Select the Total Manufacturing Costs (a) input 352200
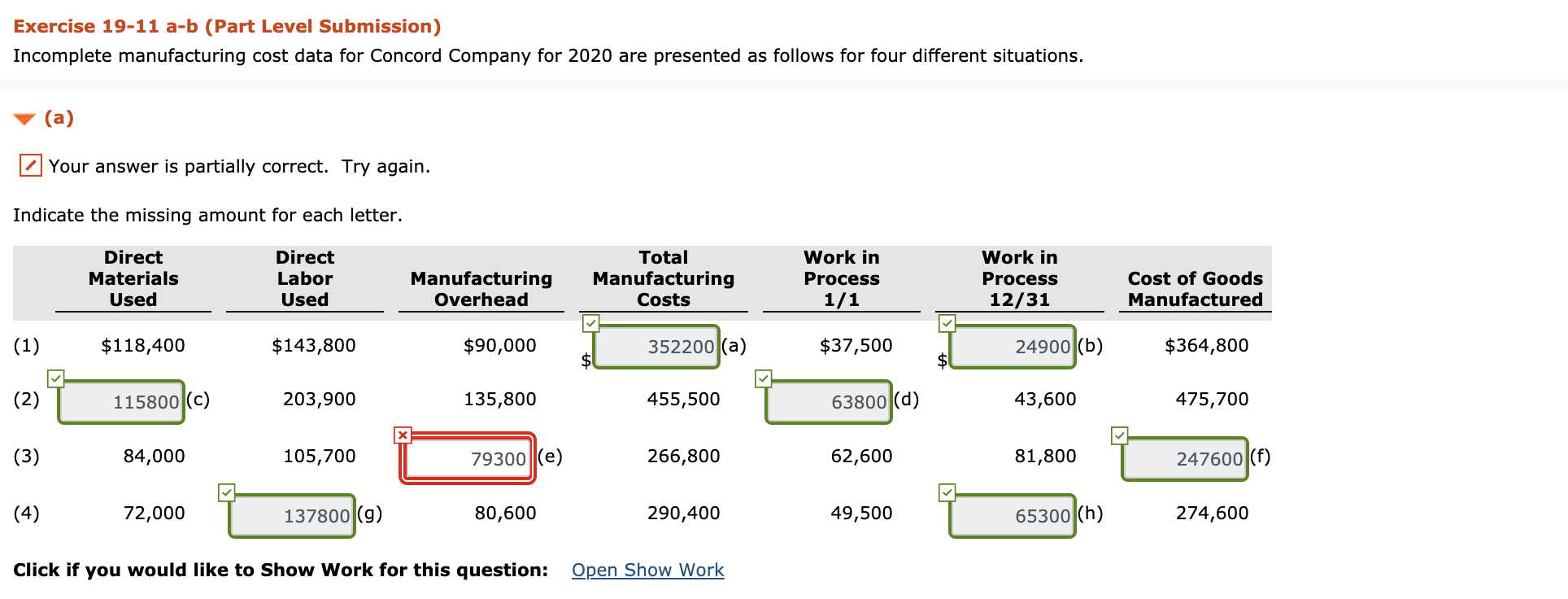This screenshot has width=1568, height=599. (x=656, y=347)
